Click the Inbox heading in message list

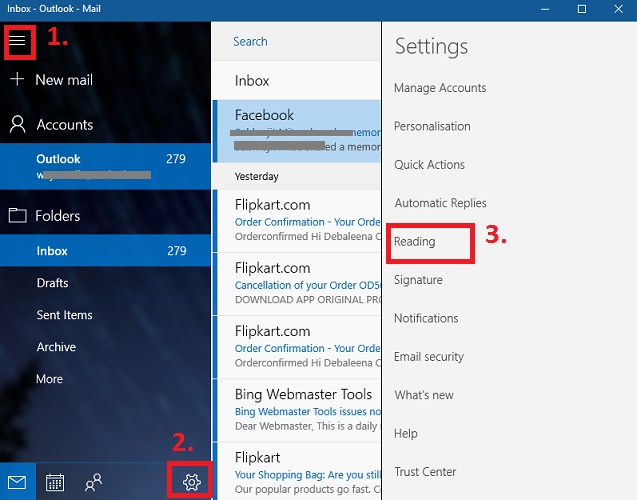(252, 80)
